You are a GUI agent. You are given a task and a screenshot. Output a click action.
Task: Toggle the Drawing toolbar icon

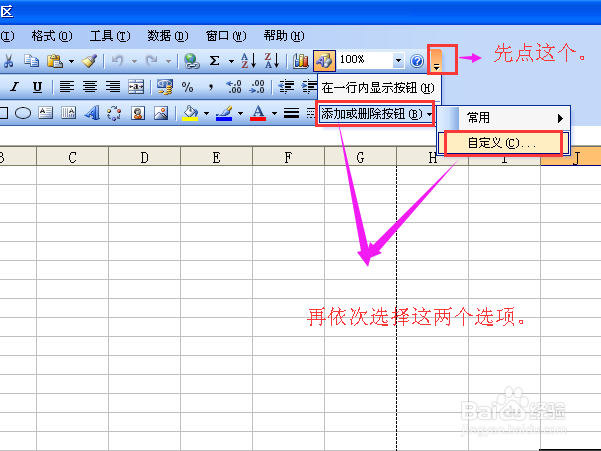[324, 61]
